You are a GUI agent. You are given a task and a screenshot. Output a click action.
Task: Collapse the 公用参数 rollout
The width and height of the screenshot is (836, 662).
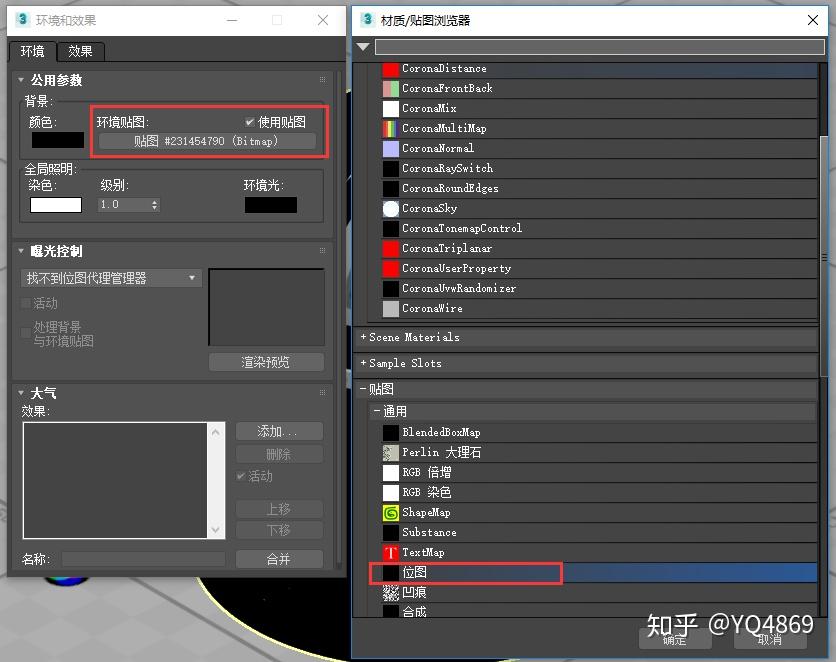click(x=21, y=80)
